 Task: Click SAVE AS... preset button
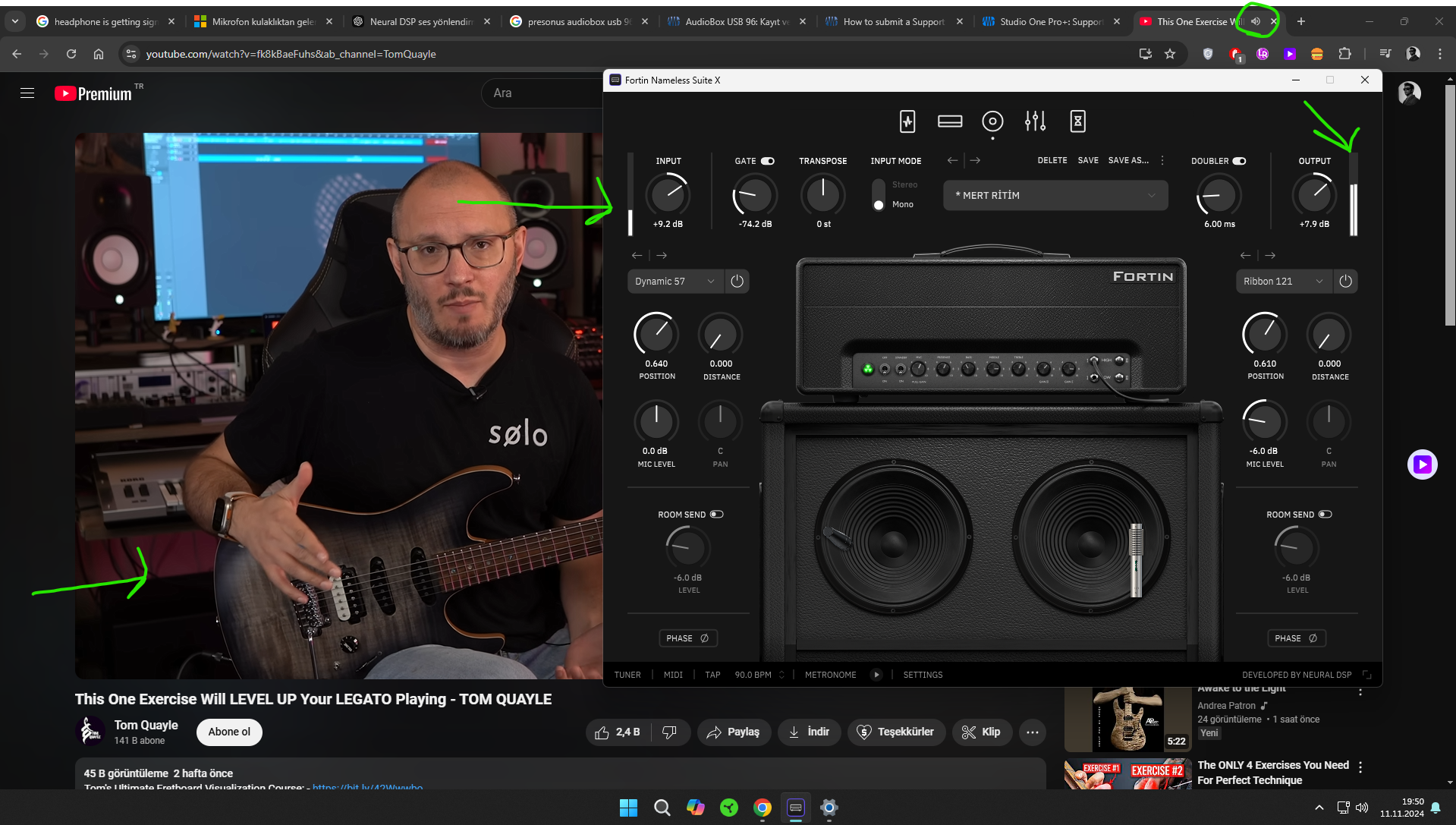1128,161
